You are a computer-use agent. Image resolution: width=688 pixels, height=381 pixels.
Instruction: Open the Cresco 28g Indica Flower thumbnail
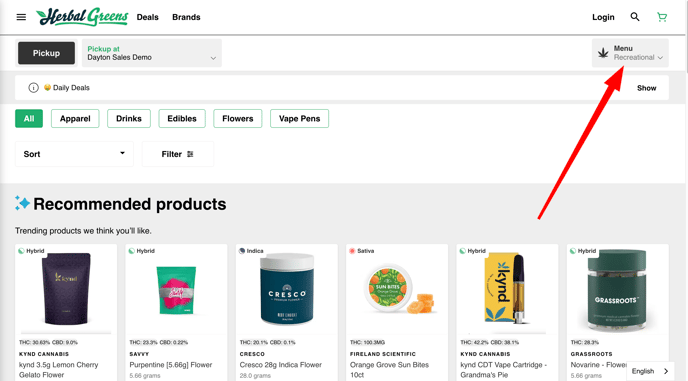click(287, 291)
